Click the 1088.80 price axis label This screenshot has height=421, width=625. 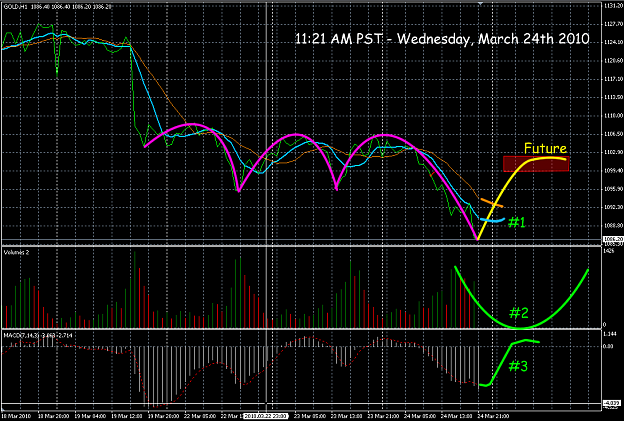pos(613,226)
